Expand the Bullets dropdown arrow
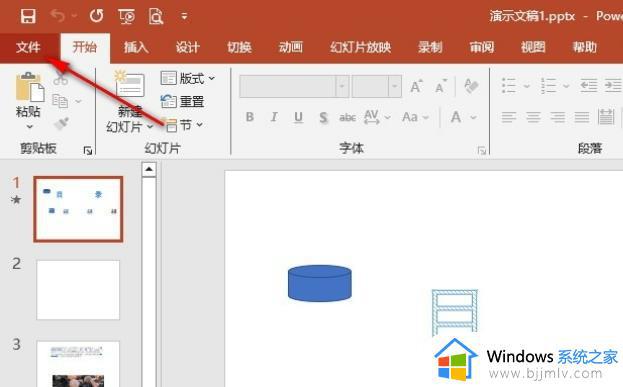Screen dimensions: 623x387 526,86
